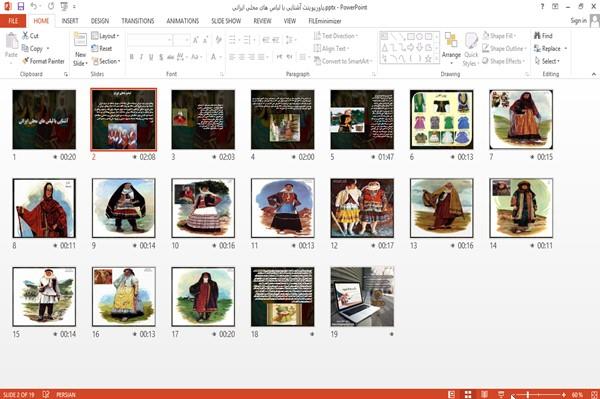Click Clear Formatting icon

click(x=218, y=40)
